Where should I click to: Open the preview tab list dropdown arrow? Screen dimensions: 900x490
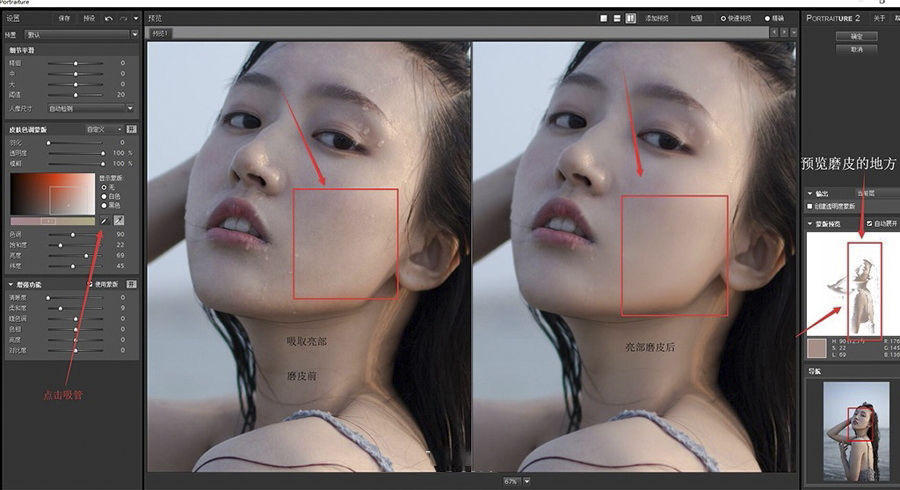coord(794,33)
